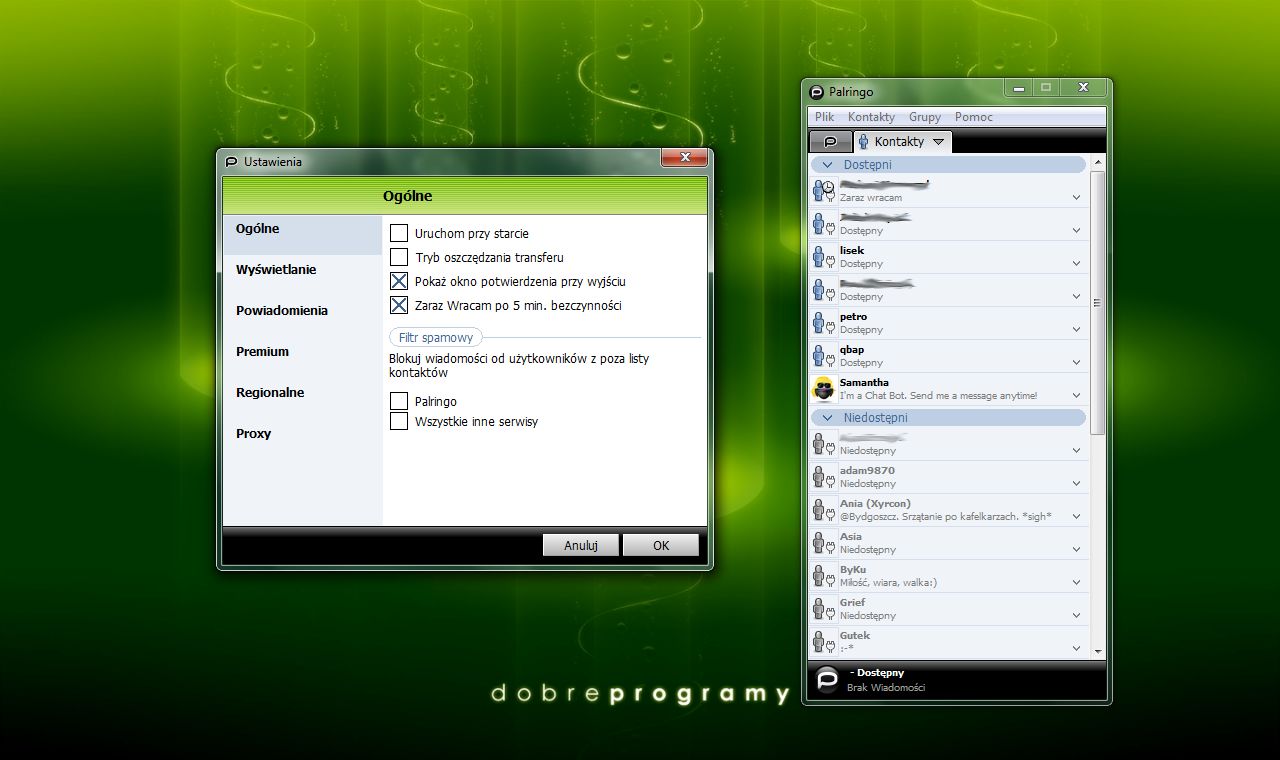Viewport: 1280px width, 760px height.
Task: Close the Ustawienia dialog
Action: coord(685,157)
